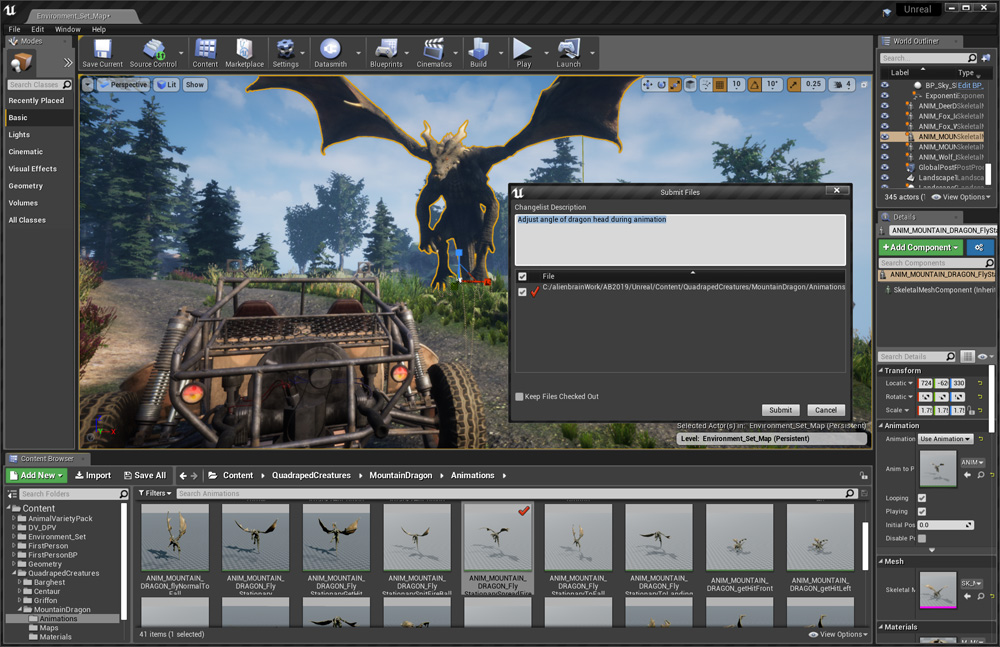Viewport: 1000px width, 647px height.
Task: Enable Keep Files Checked Out
Action: click(x=519, y=396)
